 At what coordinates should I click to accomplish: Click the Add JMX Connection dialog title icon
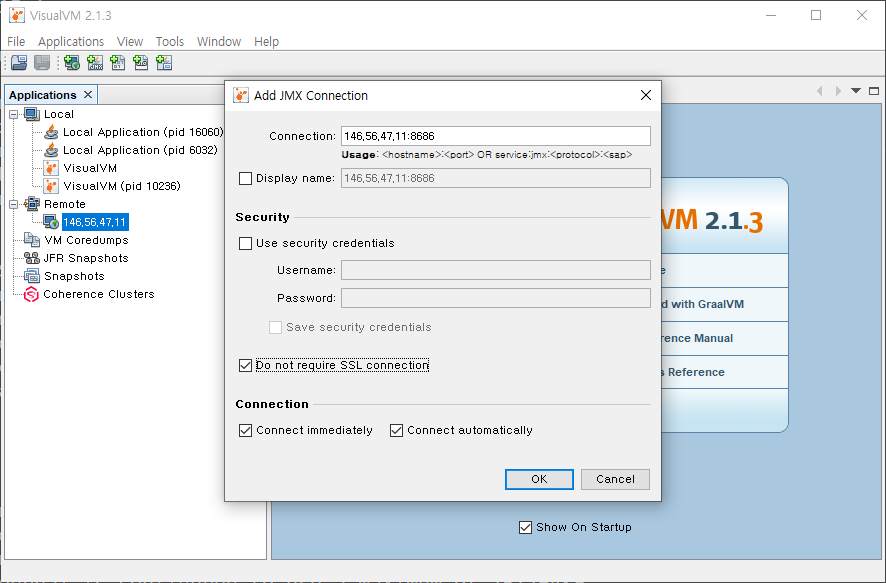click(x=241, y=95)
